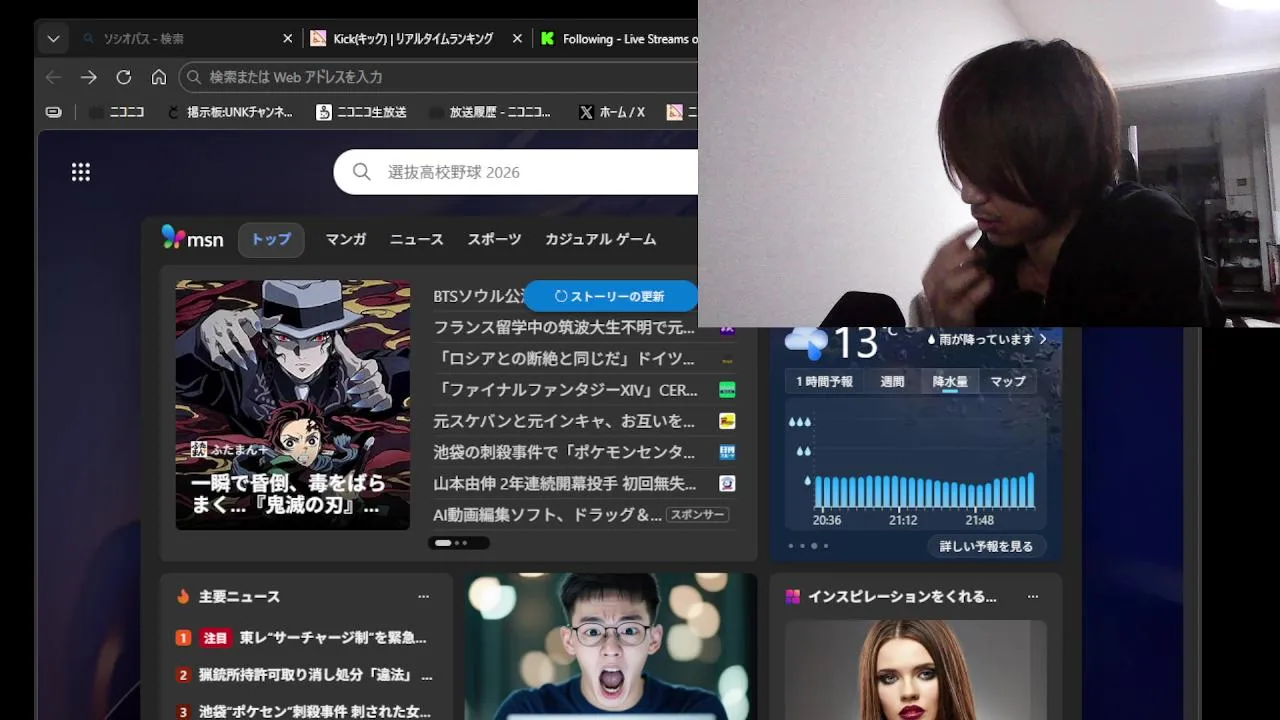This screenshot has width=1280, height=720.
Task: Go forward with the browser forward arrow
Action: pos(89,77)
